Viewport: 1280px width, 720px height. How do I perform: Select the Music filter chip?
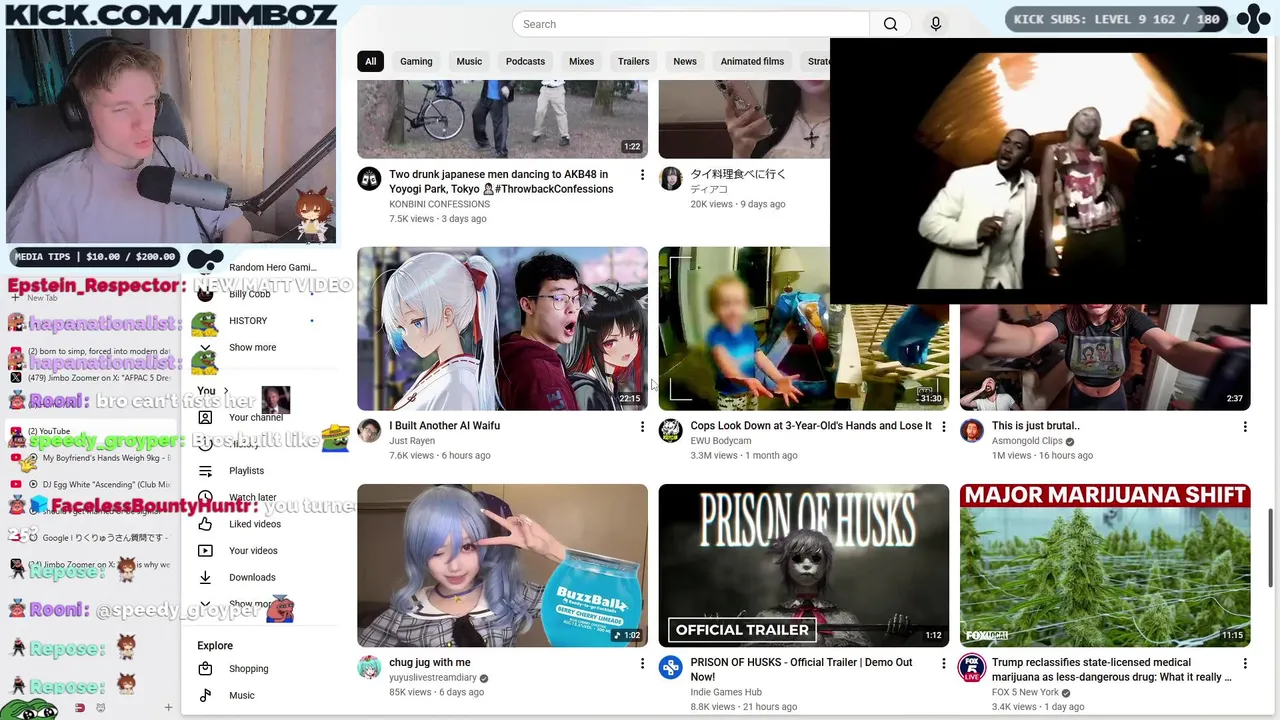[469, 62]
